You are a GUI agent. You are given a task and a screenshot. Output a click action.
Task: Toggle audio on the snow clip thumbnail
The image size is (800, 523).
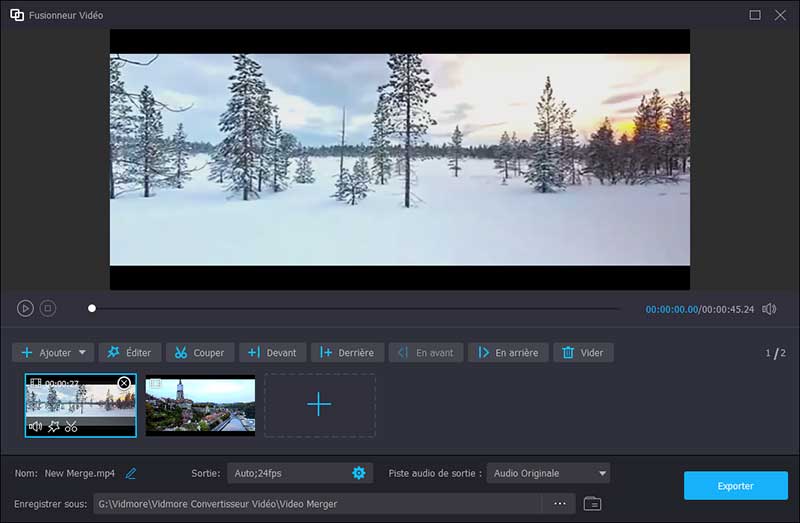36,427
